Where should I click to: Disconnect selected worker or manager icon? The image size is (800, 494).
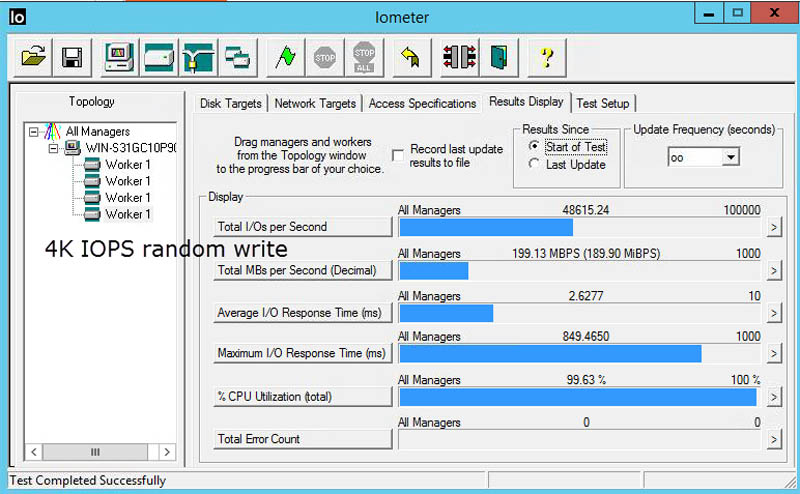(459, 57)
